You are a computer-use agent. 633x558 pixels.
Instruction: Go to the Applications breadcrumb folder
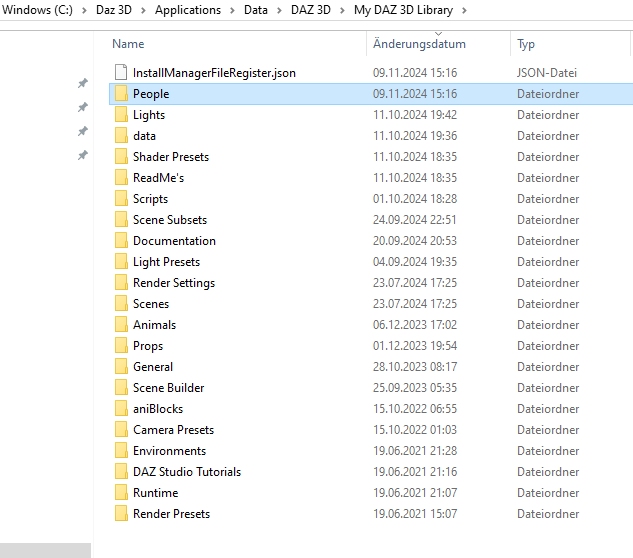click(x=188, y=10)
